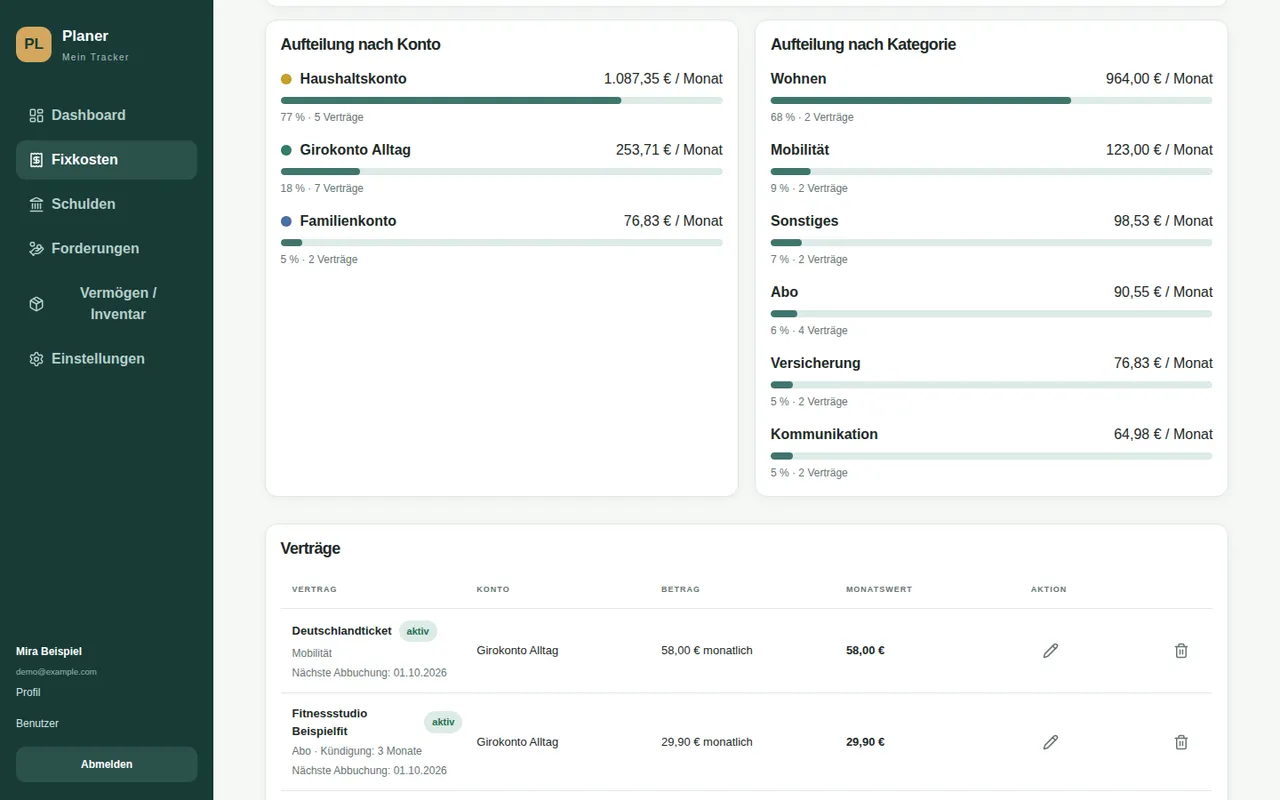The width and height of the screenshot is (1280, 800).
Task: Click the PL app logo badge
Action: pyautogui.click(x=34, y=44)
